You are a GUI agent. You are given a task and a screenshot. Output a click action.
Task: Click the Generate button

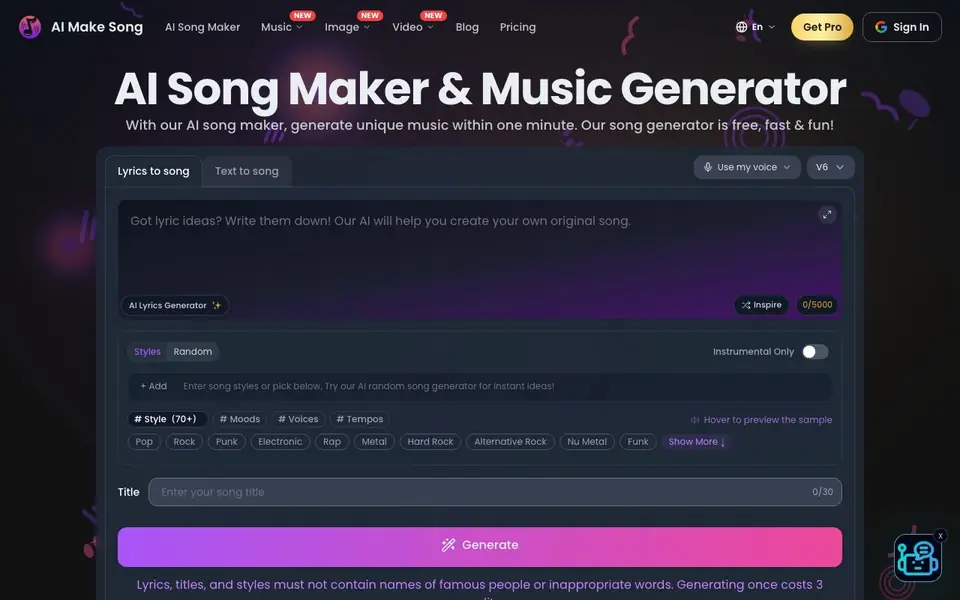[x=479, y=547]
